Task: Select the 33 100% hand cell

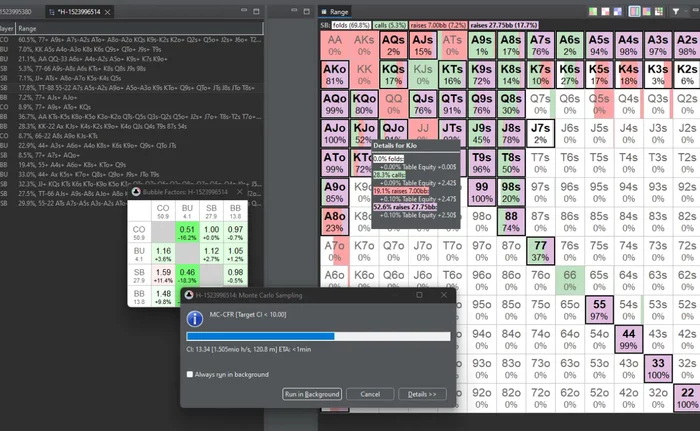Action: pyautogui.click(x=658, y=369)
